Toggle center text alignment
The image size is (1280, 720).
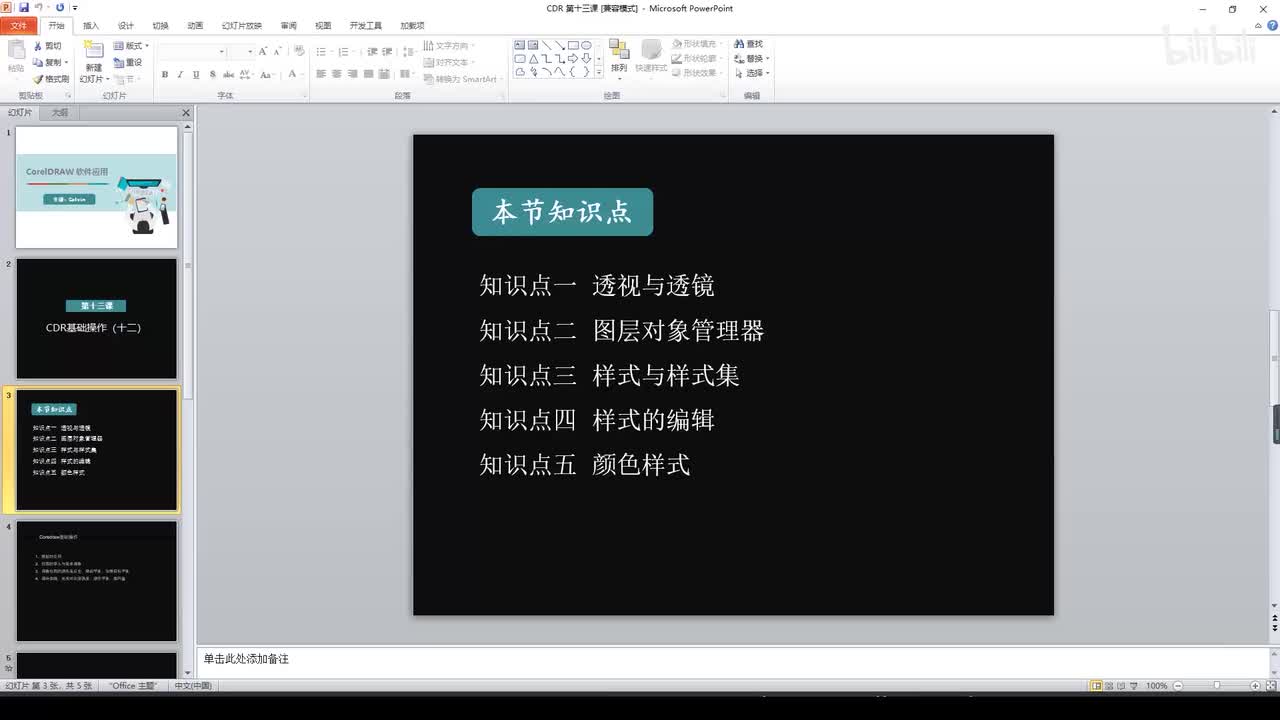[x=337, y=74]
